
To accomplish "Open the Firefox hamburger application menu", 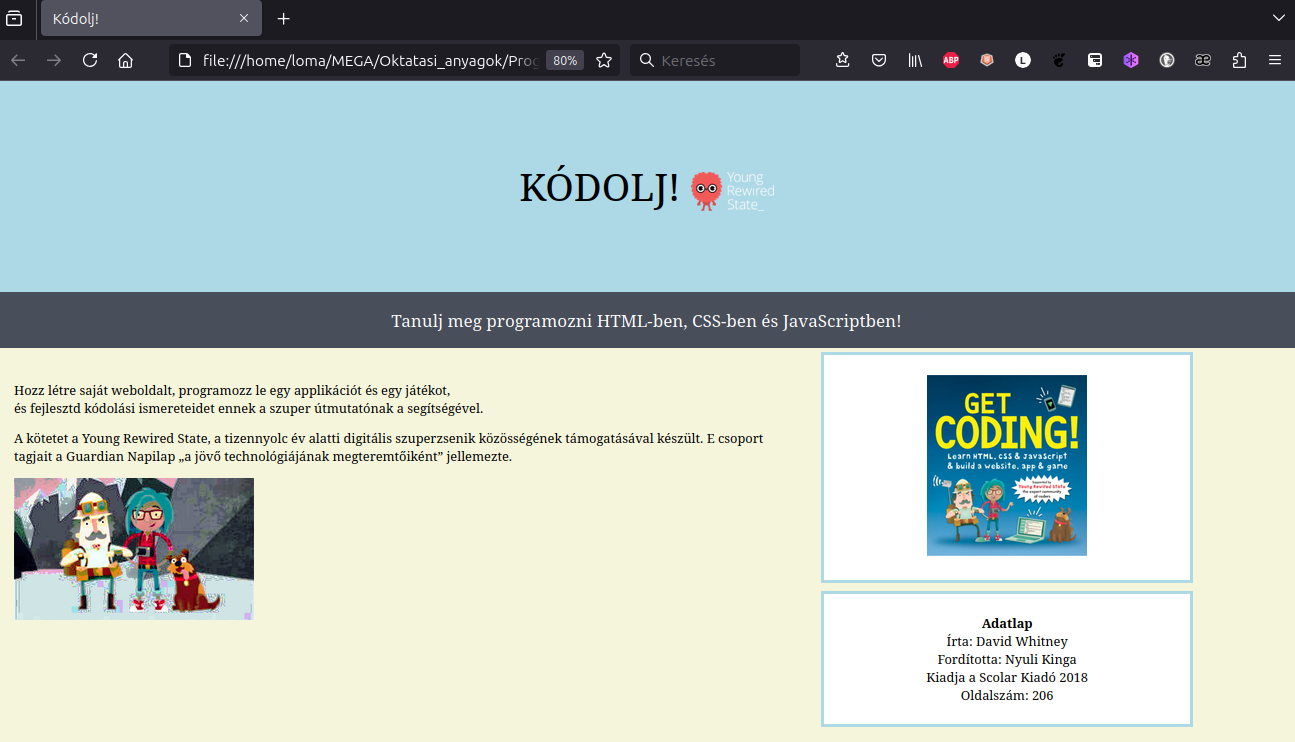I will pos(1275,60).
